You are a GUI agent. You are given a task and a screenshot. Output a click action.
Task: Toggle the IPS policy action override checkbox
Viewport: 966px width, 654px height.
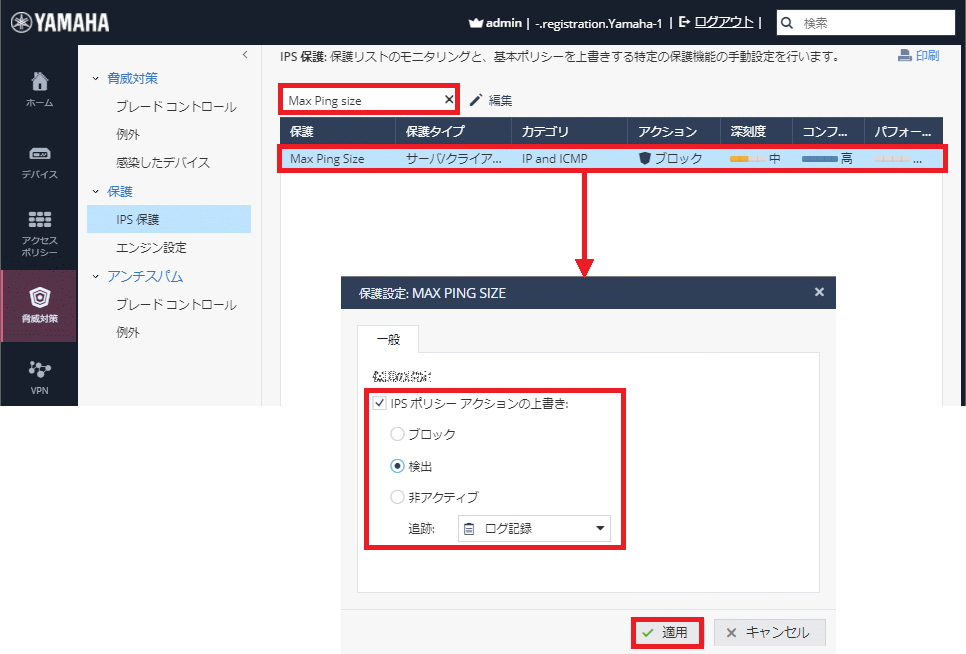[x=379, y=404]
